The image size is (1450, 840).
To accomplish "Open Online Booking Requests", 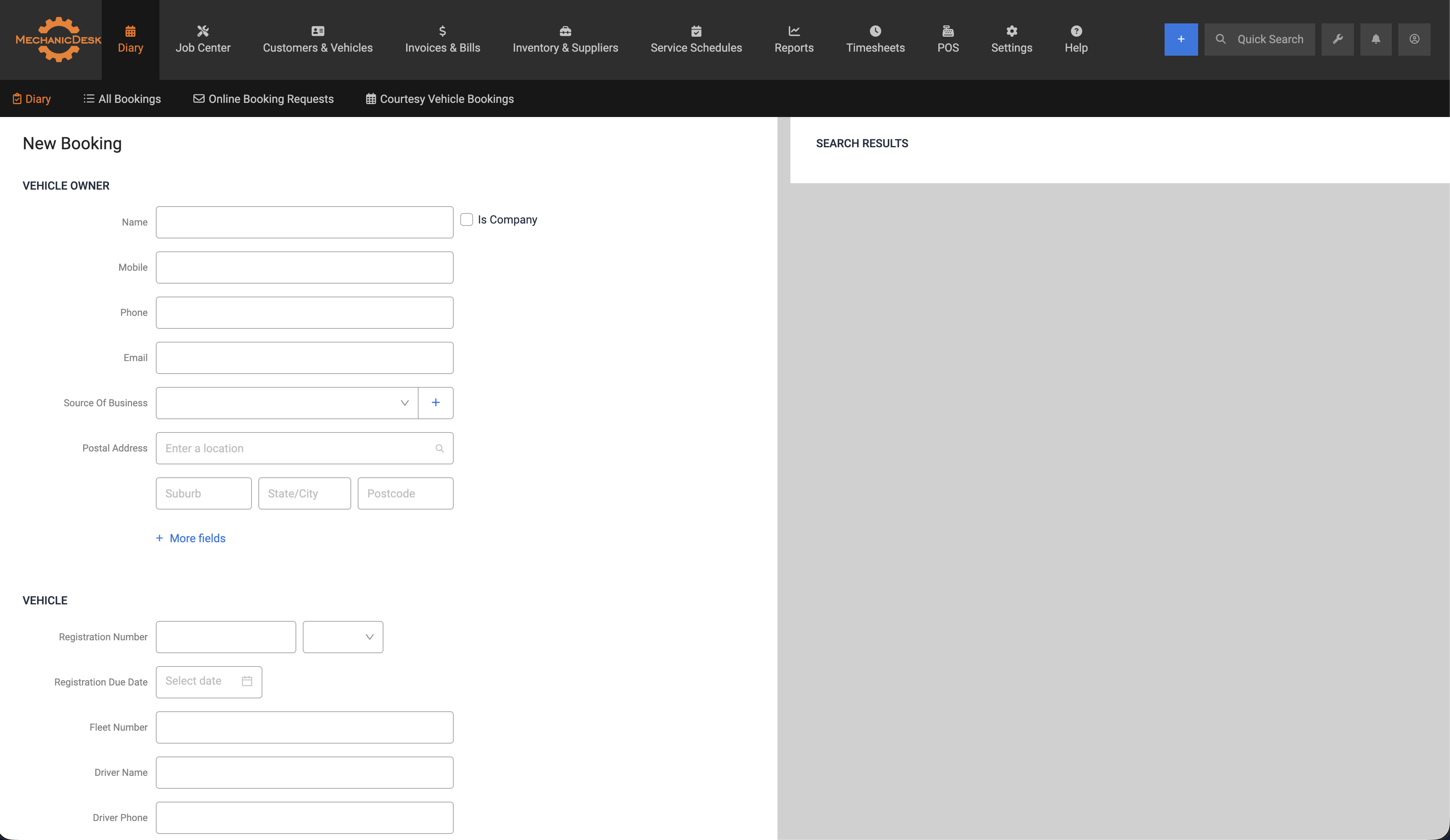I will (264, 99).
